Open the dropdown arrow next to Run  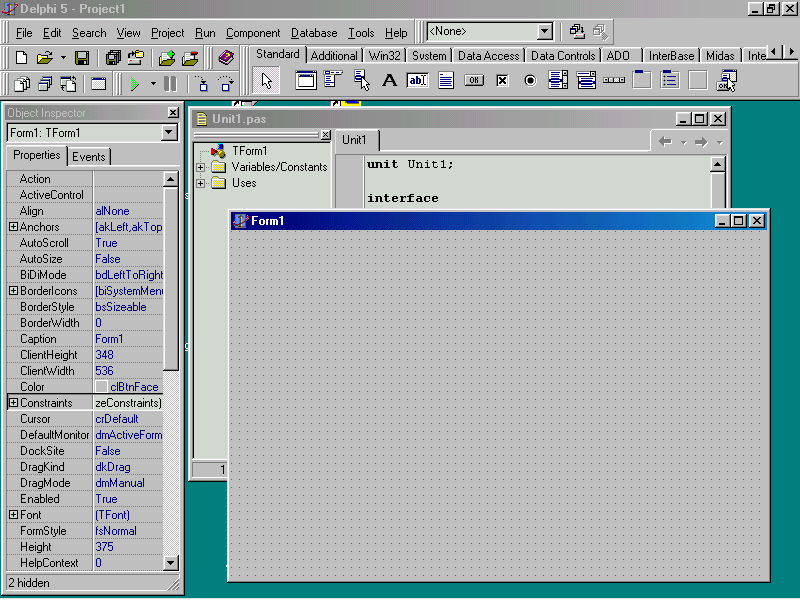[x=153, y=83]
